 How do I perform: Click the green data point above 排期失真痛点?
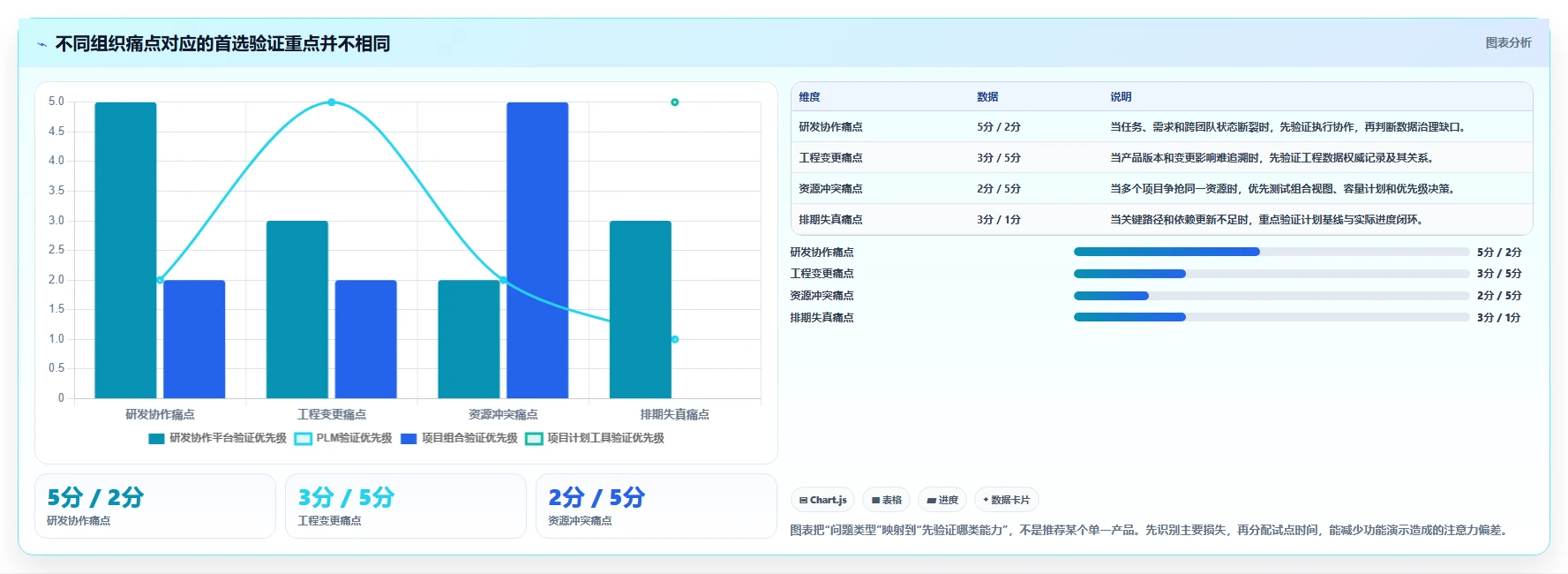[675, 102]
